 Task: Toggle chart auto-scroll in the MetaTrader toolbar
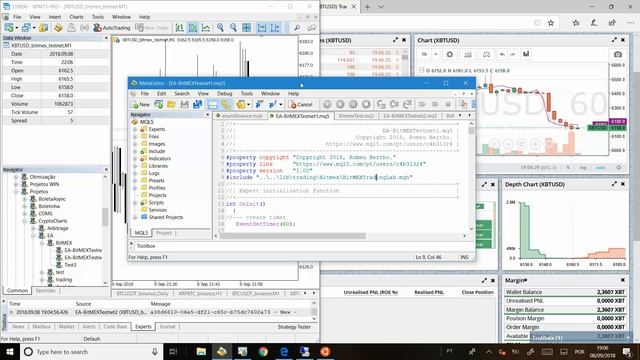tap(262, 28)
